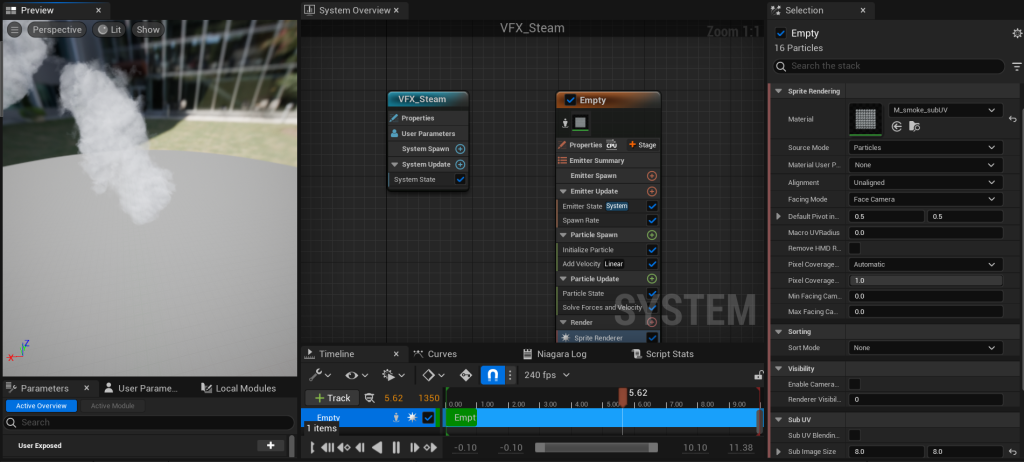The height and width of the screenshot is (462, 1024).
Task: Add module to Particle Spawn with plus icon
Action: tap(652, 235)
